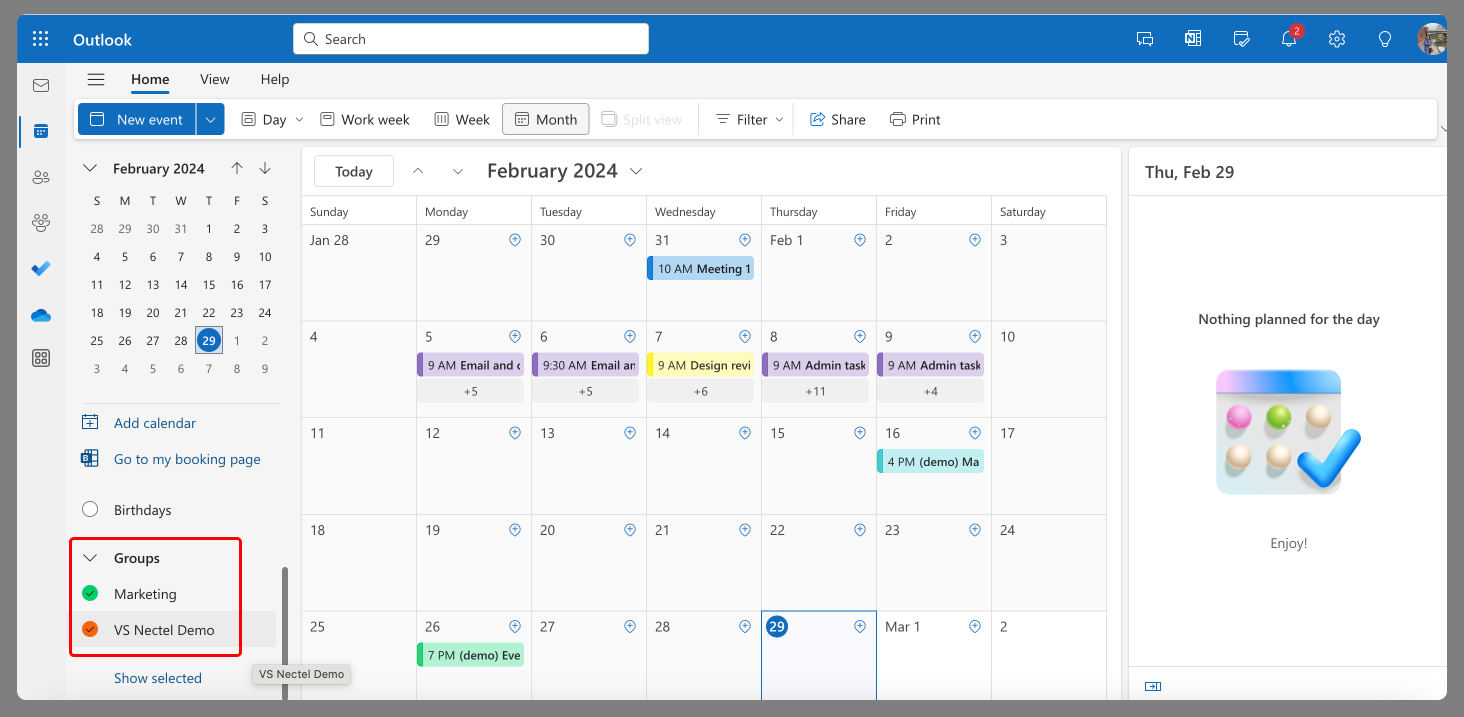
Task: Open the Mail app from the sidebar
Action: (41, 85)
